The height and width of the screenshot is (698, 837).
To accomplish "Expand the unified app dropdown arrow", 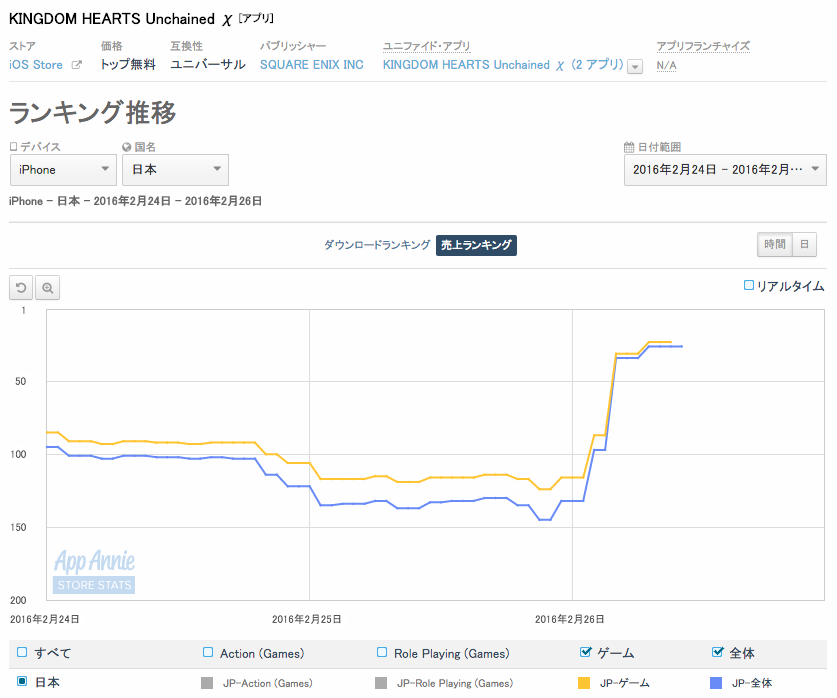I will coord(635,67).
